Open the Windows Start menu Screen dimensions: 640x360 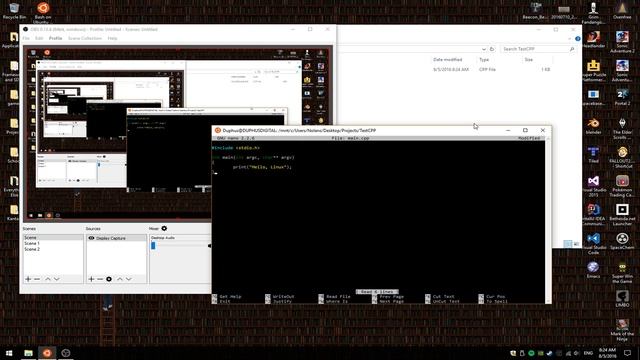9,353
